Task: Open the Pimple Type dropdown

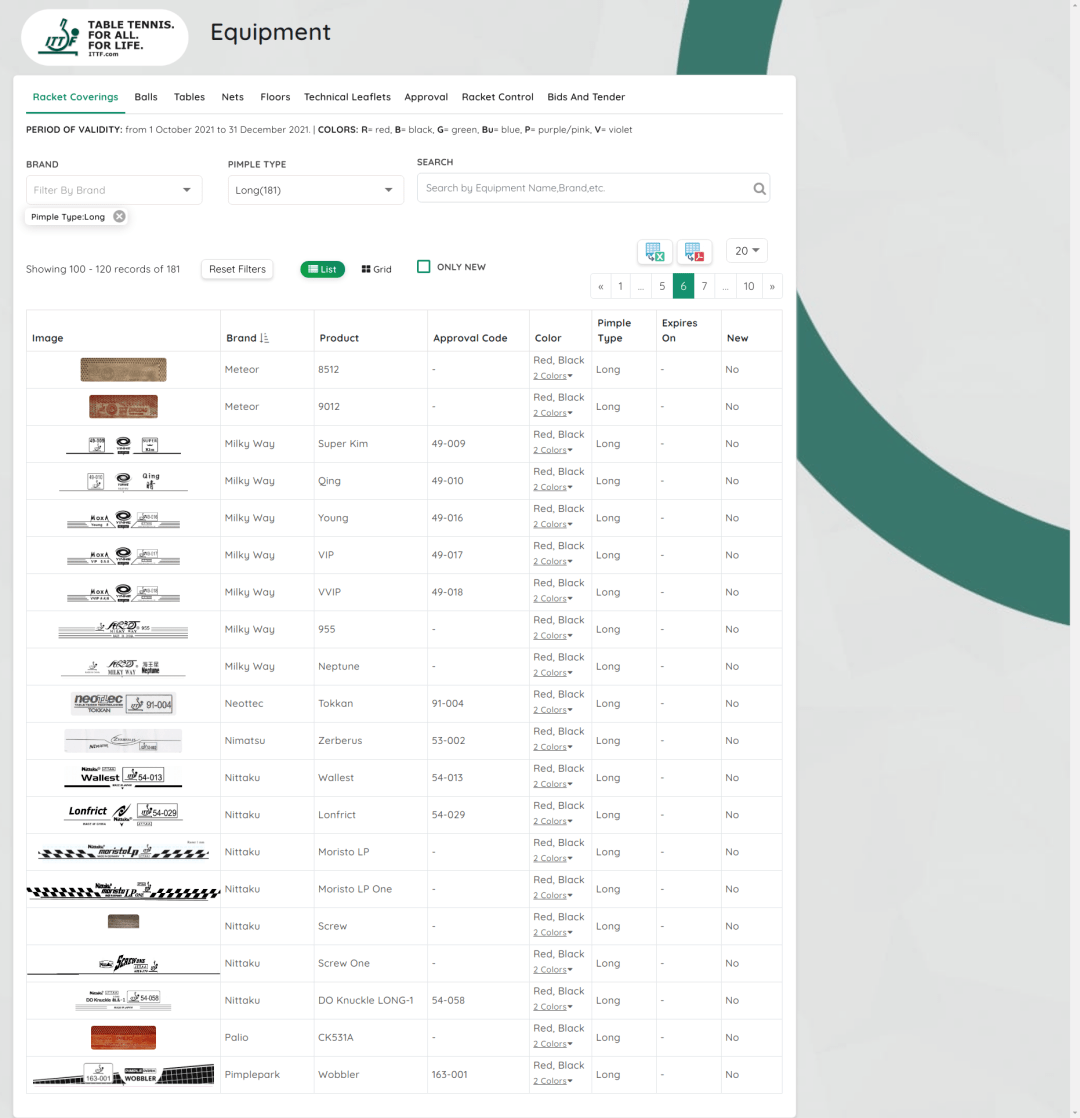Action: pos(315,190)
